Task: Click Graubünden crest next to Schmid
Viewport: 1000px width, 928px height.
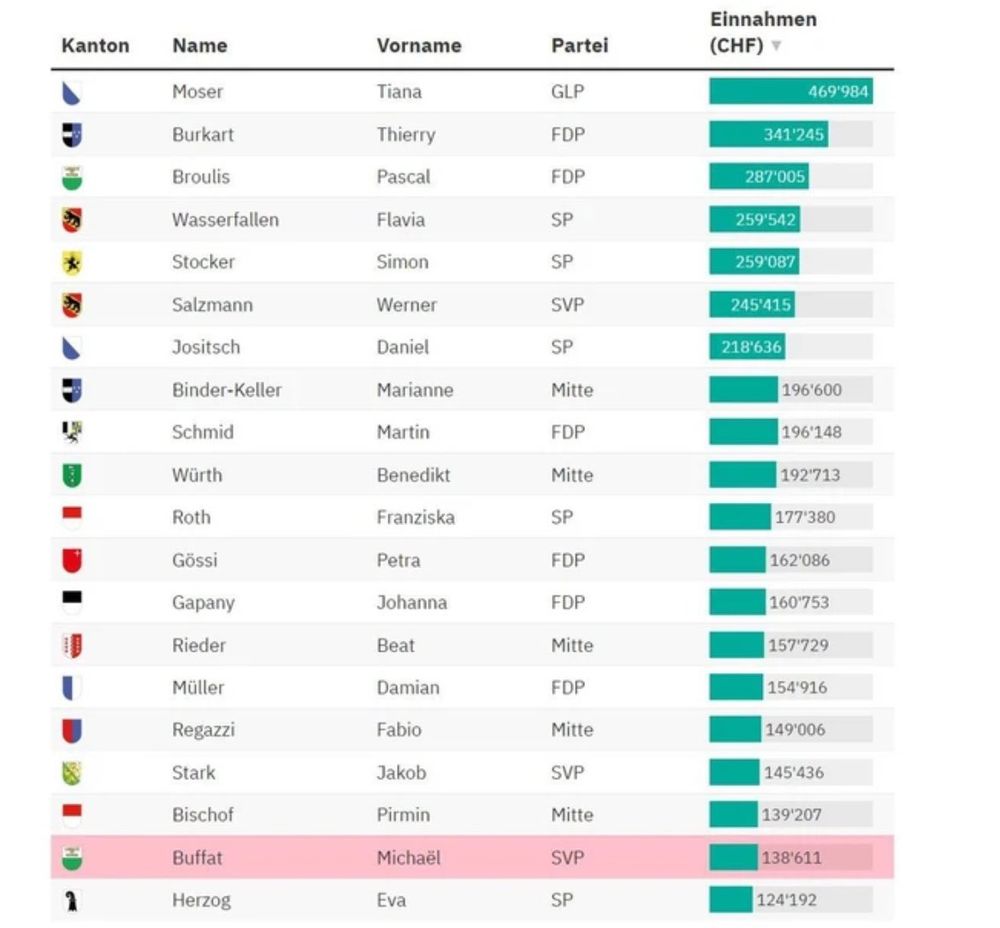Action: (72, 432)
